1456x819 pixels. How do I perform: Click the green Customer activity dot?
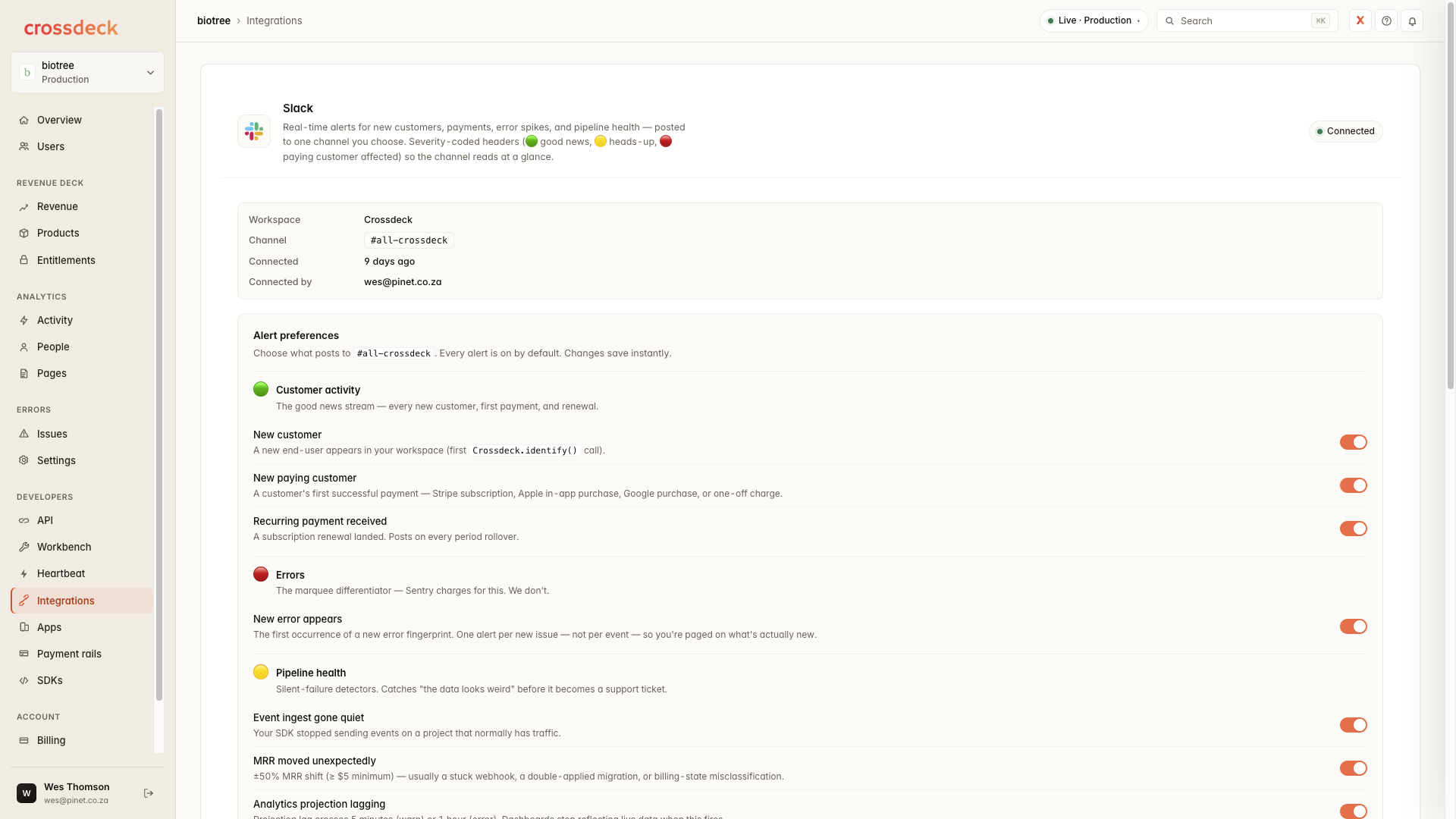pos(261,389)
